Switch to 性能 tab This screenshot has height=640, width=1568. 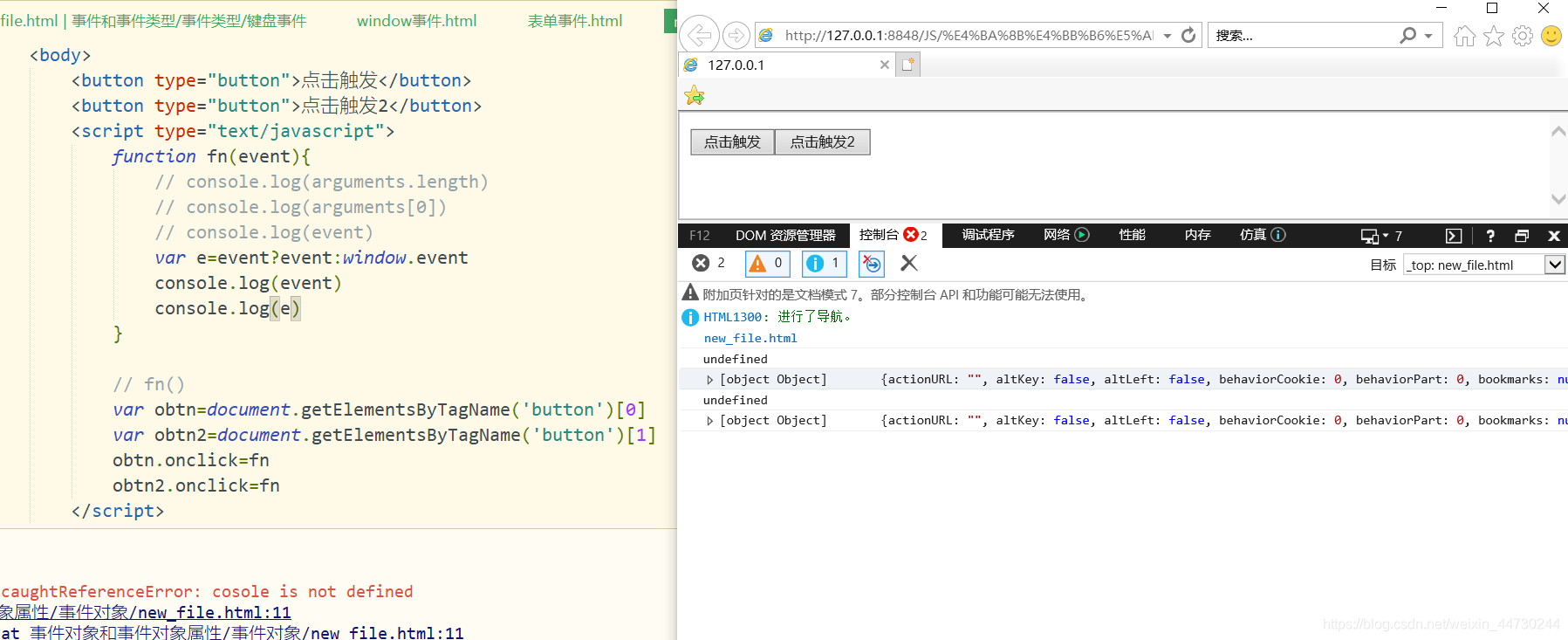click(x=1133, y=235)
